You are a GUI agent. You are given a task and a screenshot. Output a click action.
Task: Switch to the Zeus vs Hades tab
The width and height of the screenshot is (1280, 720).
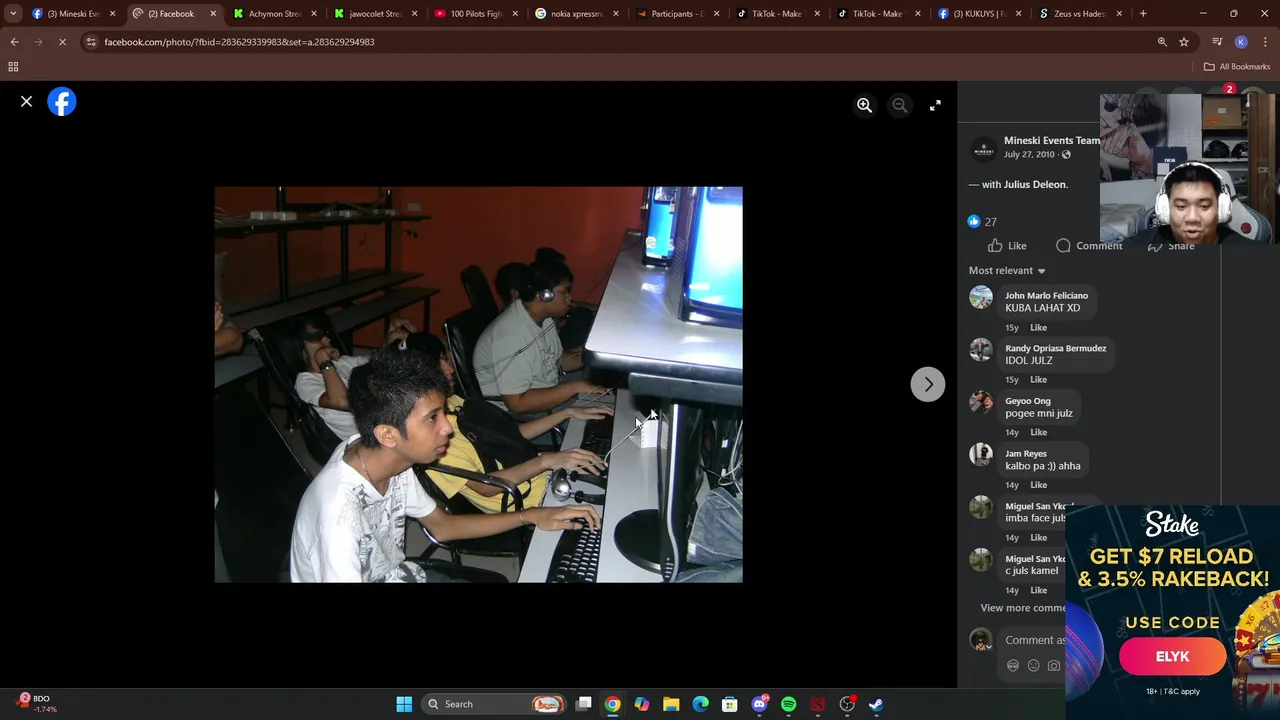[1081, 14]
